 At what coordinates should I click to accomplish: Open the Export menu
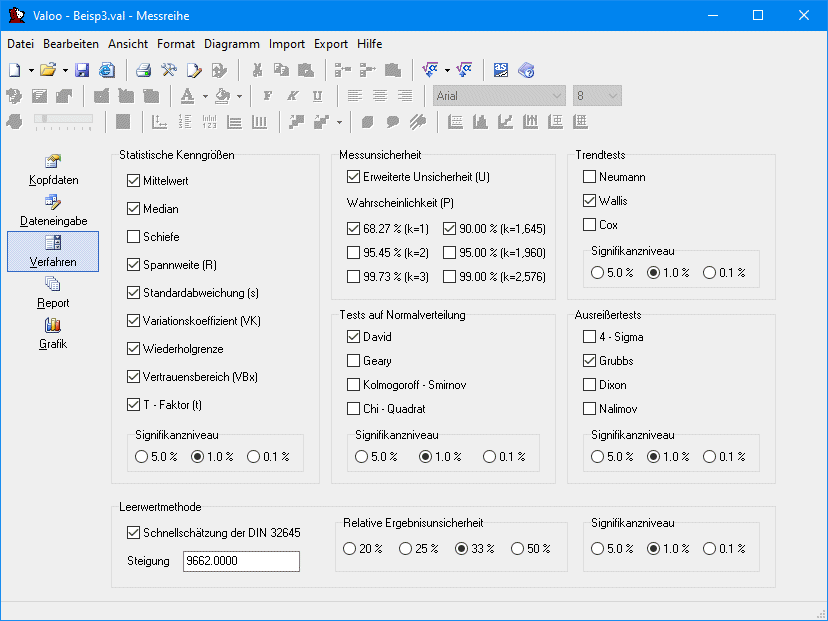(x=331, y=44)
